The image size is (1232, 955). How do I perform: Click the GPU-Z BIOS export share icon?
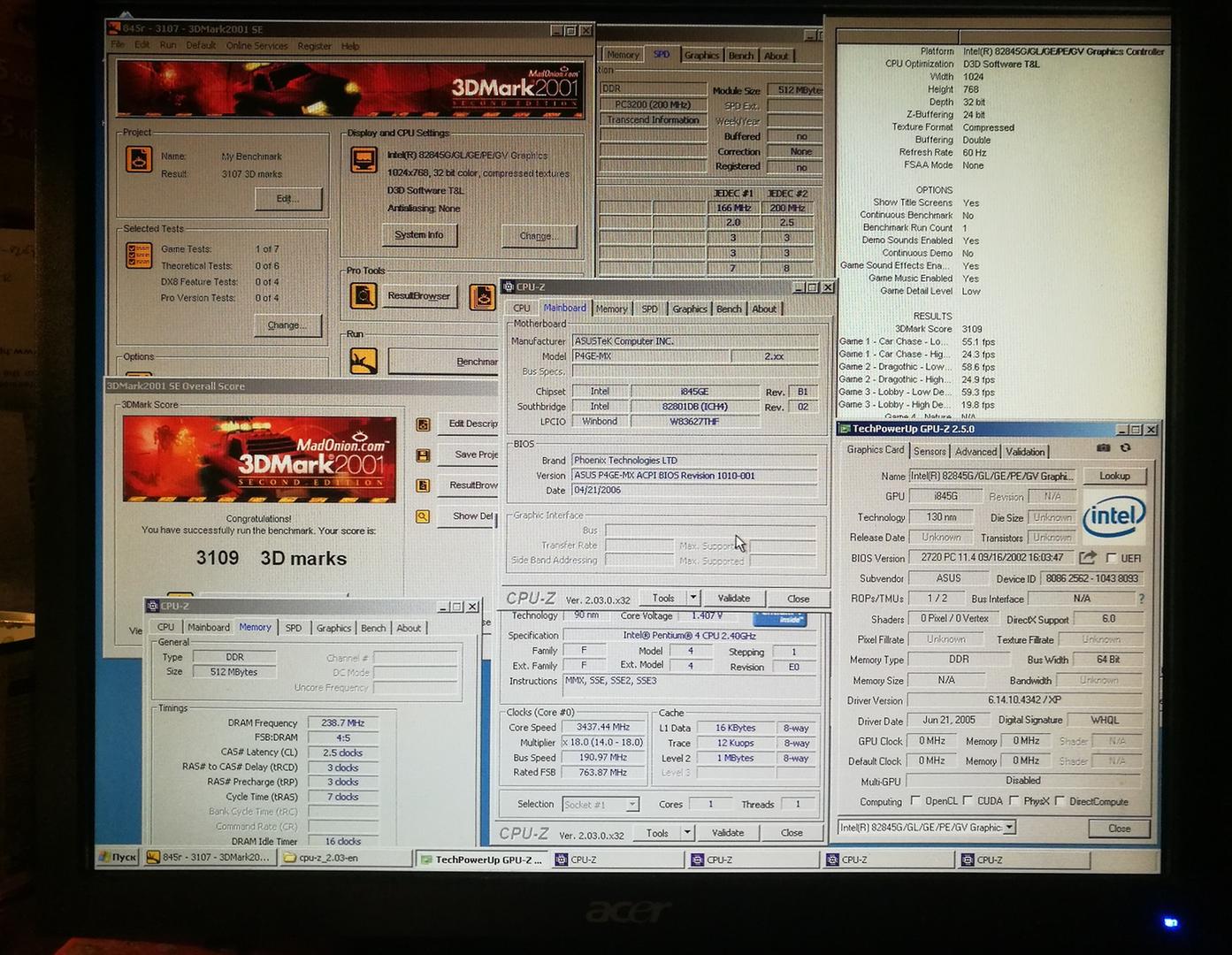[1088, 558]
